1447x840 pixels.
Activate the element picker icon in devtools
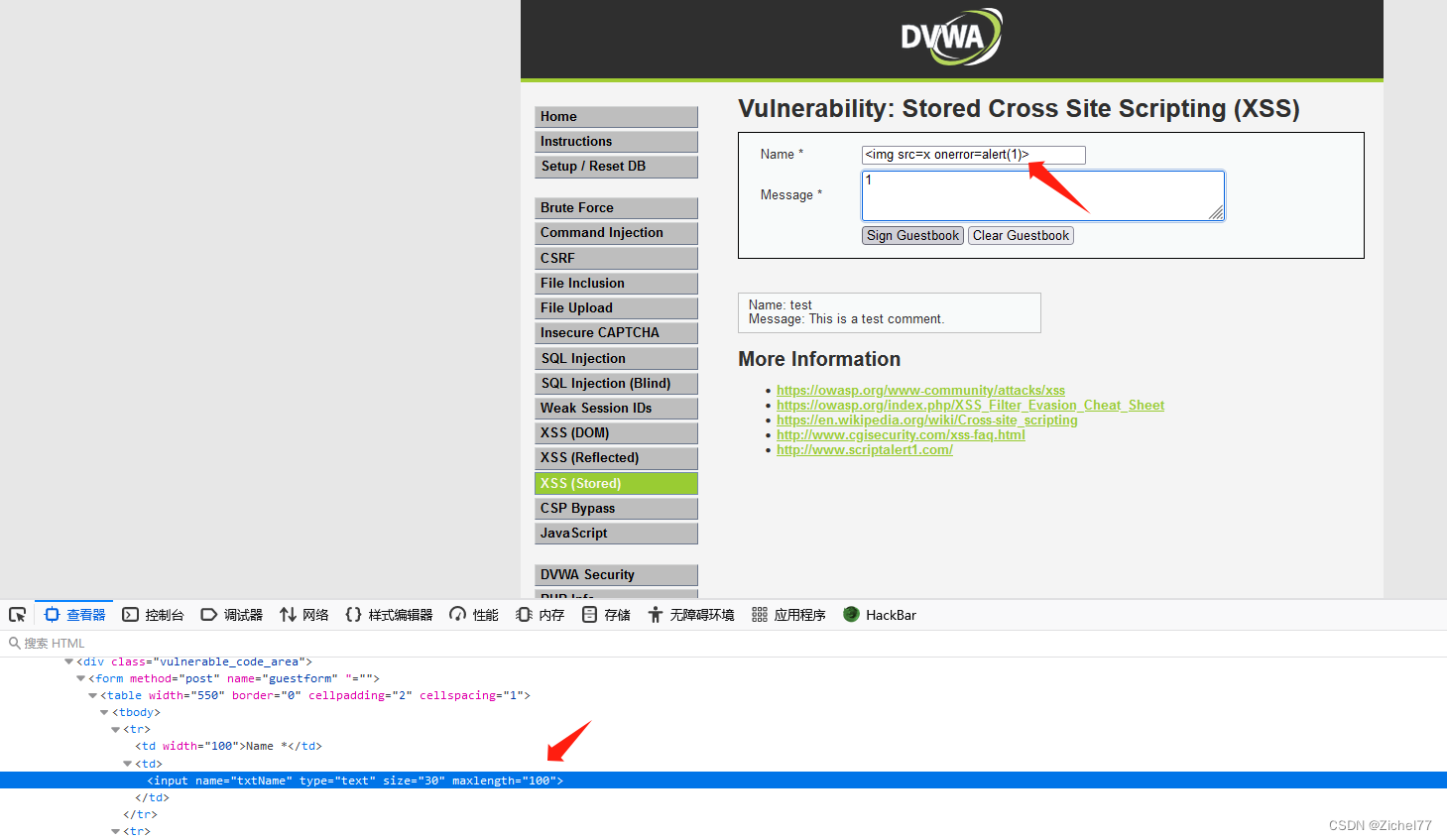[x=17, y=615]
